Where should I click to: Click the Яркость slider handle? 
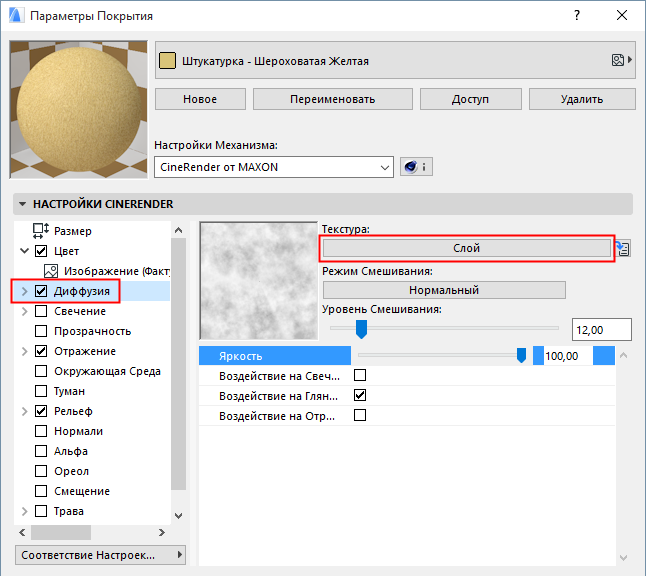(x=521, y=355)
